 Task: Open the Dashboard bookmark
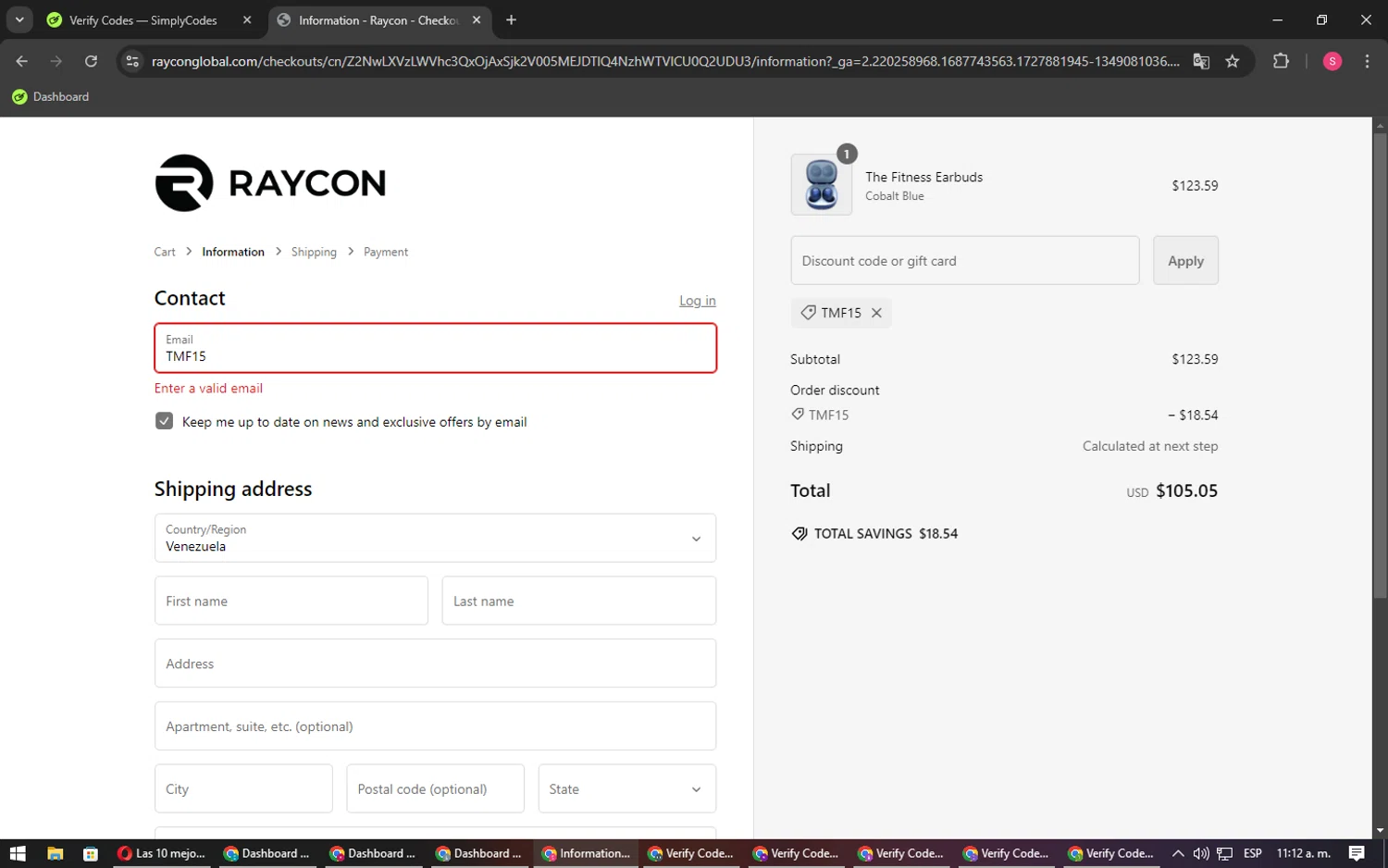click(x=51, y=96)
